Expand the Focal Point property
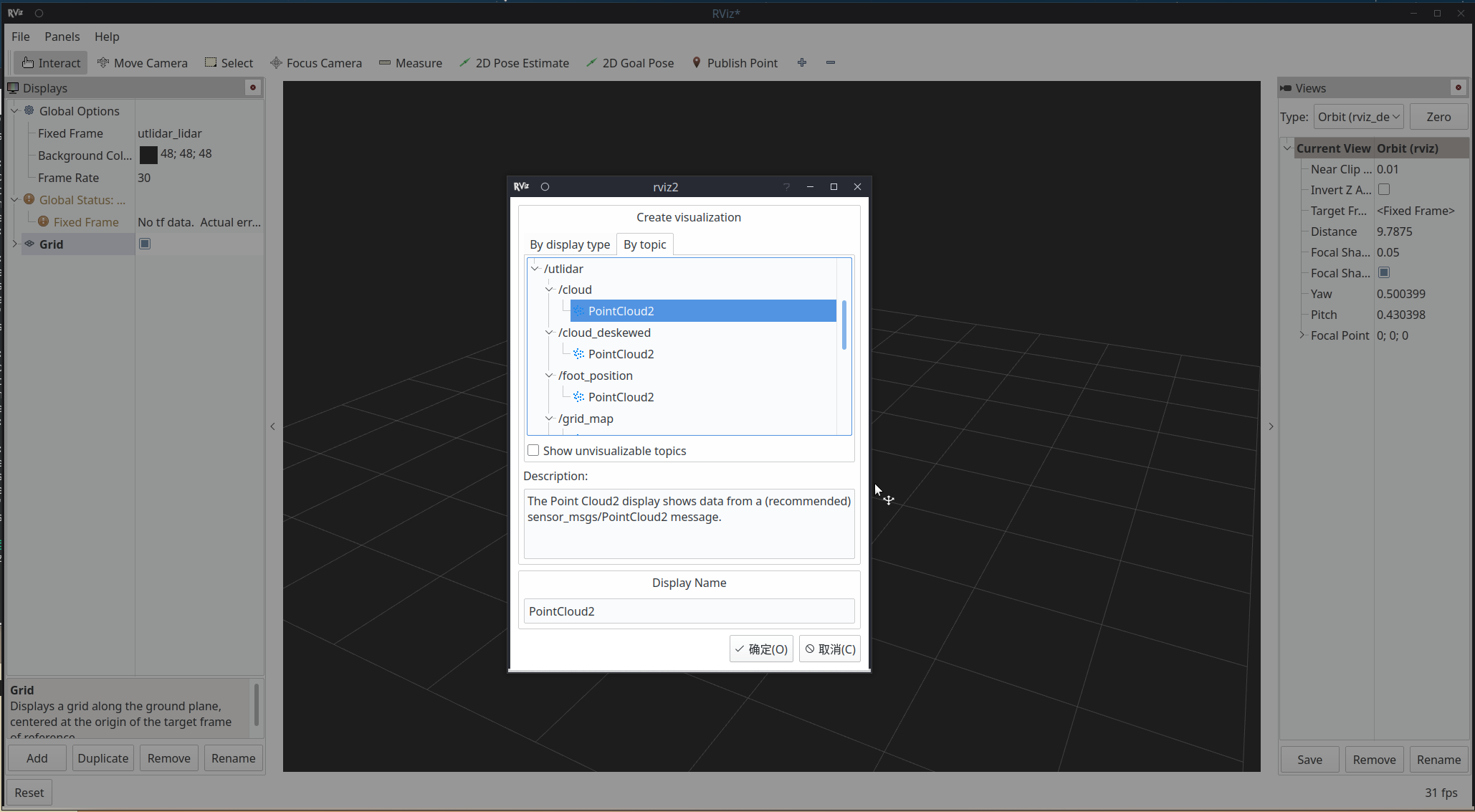 (x=1302, y=335)
